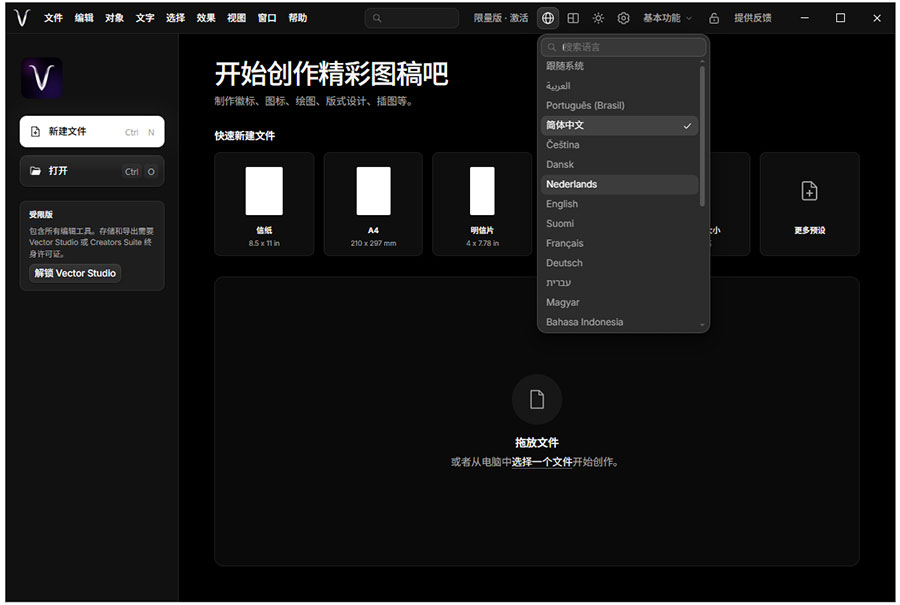The image size is (900, 605).
Task: Click the 拖放文件 text
Action: (537, 443)
